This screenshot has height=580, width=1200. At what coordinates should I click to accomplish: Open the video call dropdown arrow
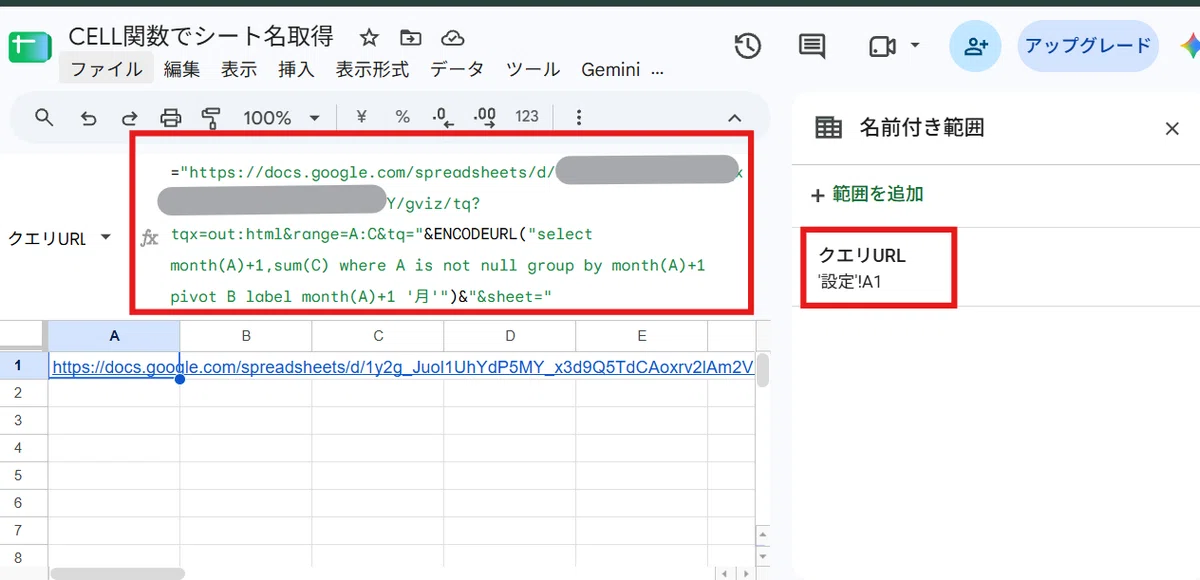pyautogui.click(x=915, y=46)
